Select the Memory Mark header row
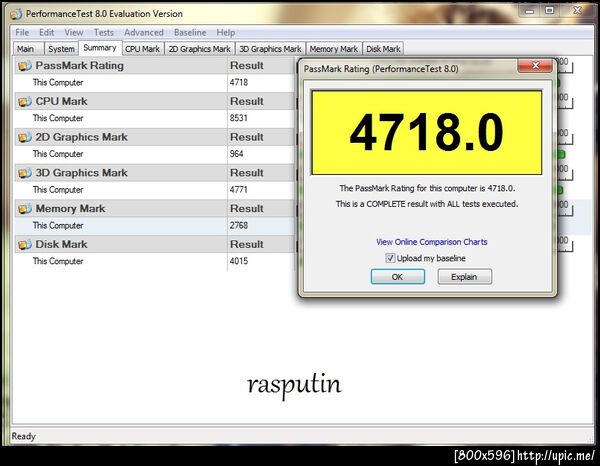 (155, 209)
